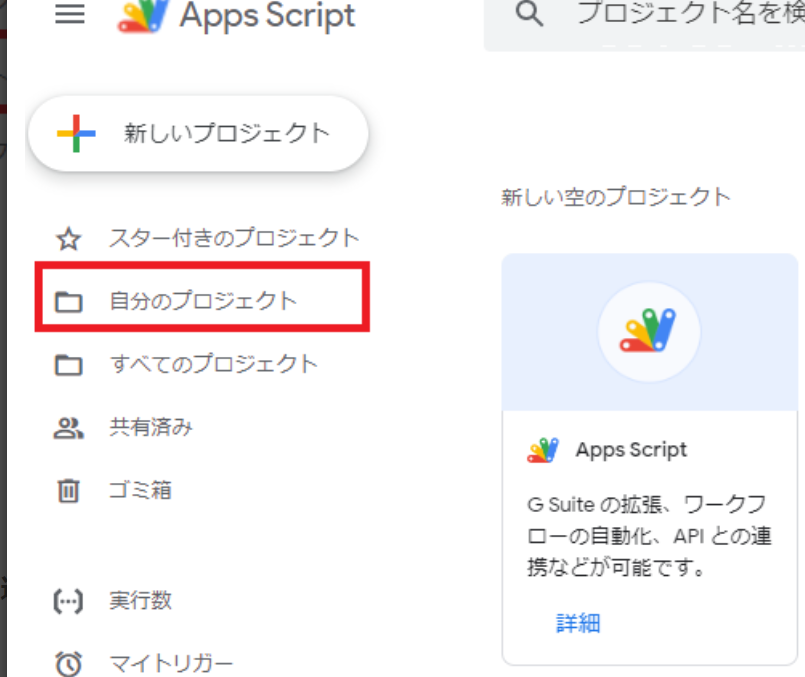The width and height of the screenshot is (805, 677).
Task: Open スター付きのプロジェクト
Action: click(x=234, y=238)
